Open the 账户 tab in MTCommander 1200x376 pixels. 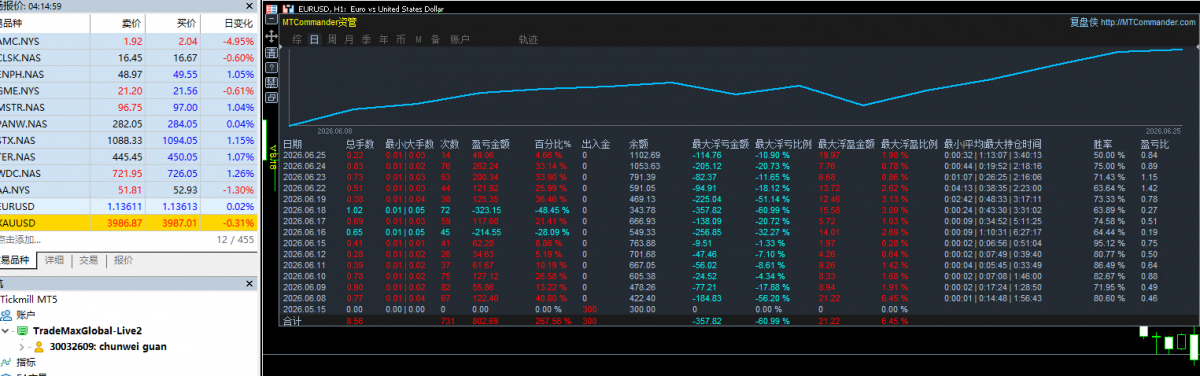460,40
